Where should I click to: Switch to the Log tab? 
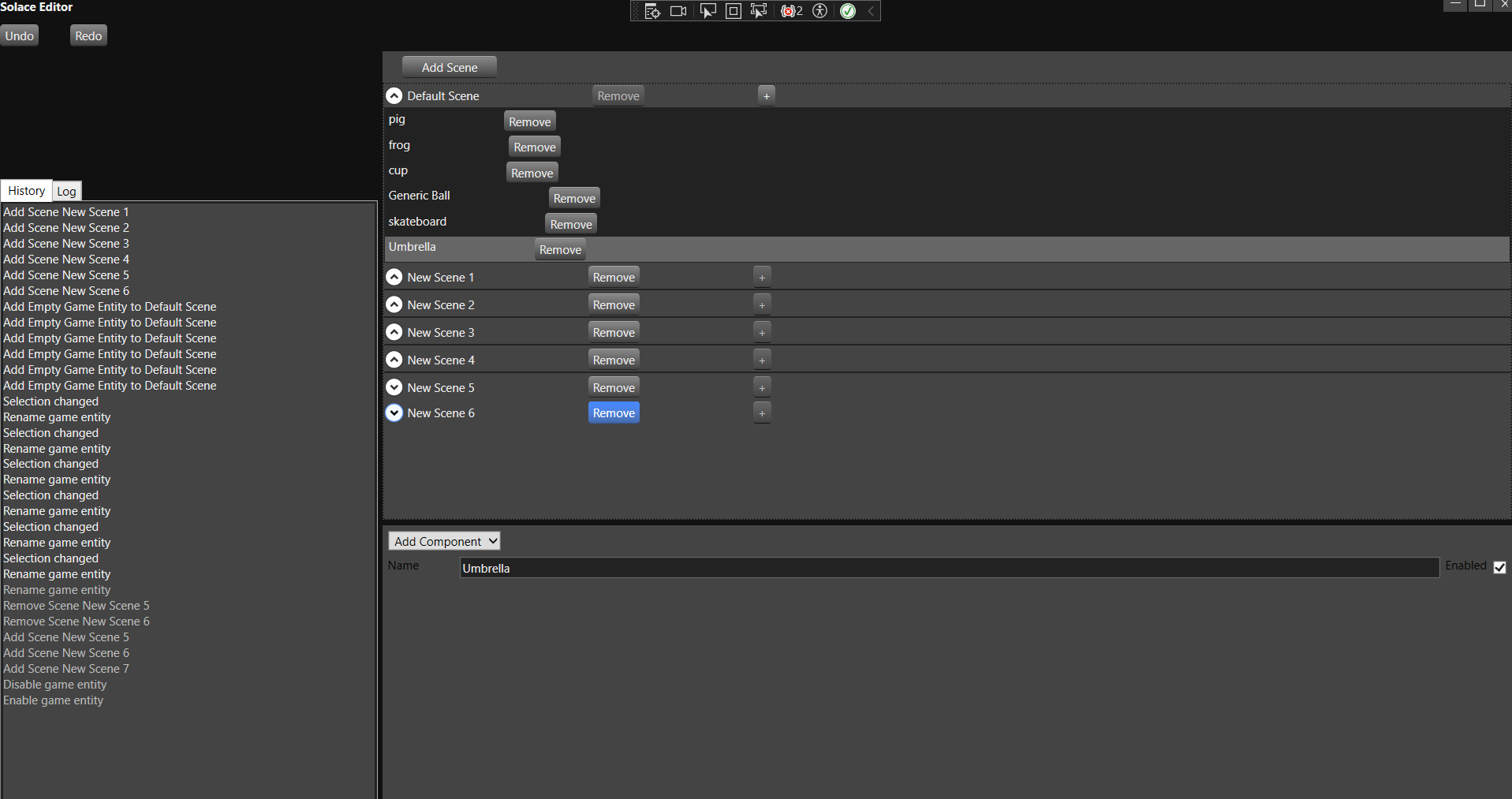coord(66,191)
